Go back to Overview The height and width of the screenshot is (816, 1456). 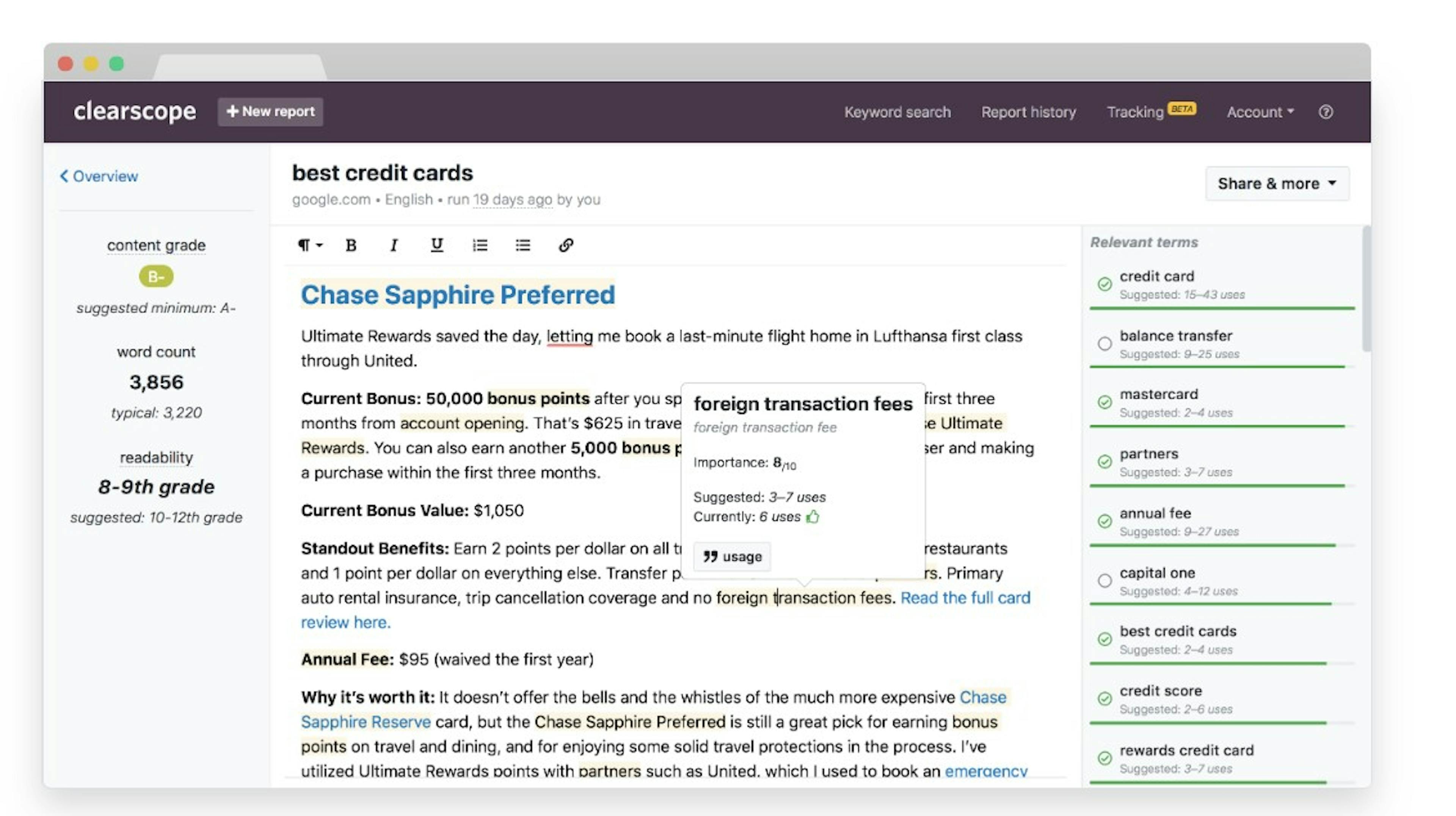click(x=99, y=176)
